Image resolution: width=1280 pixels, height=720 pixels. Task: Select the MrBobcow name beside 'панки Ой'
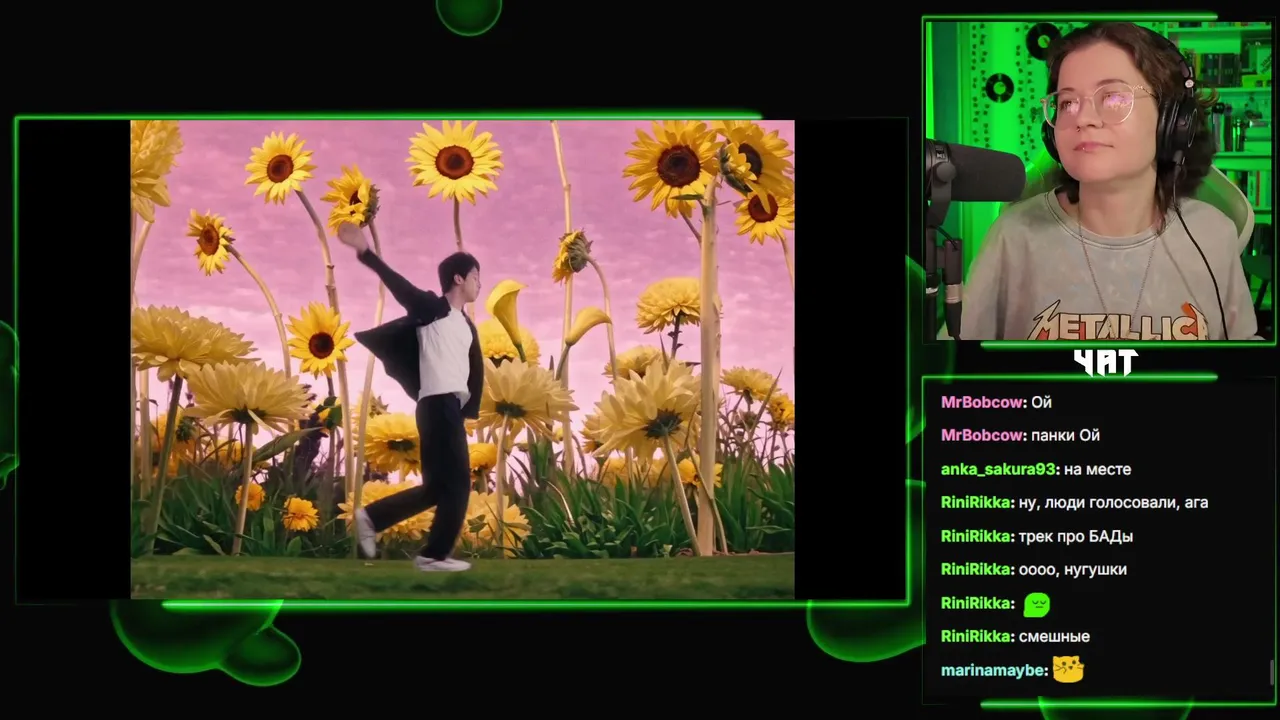click(x=982, y=435)
